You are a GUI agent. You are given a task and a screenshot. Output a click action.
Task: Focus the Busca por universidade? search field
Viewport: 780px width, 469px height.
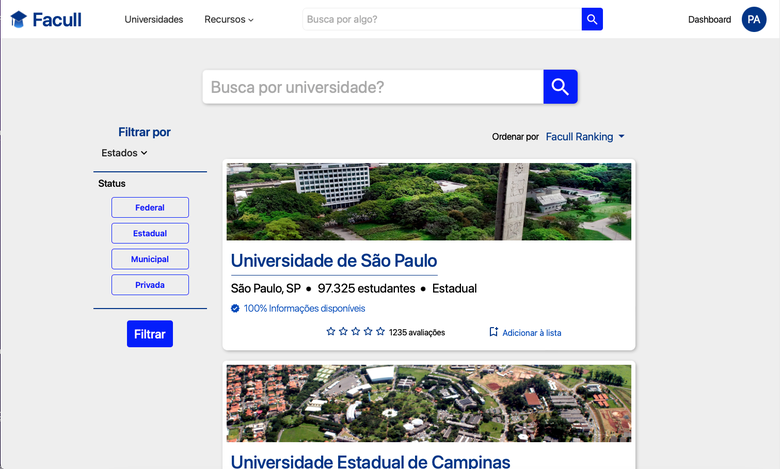pos(373,87)
